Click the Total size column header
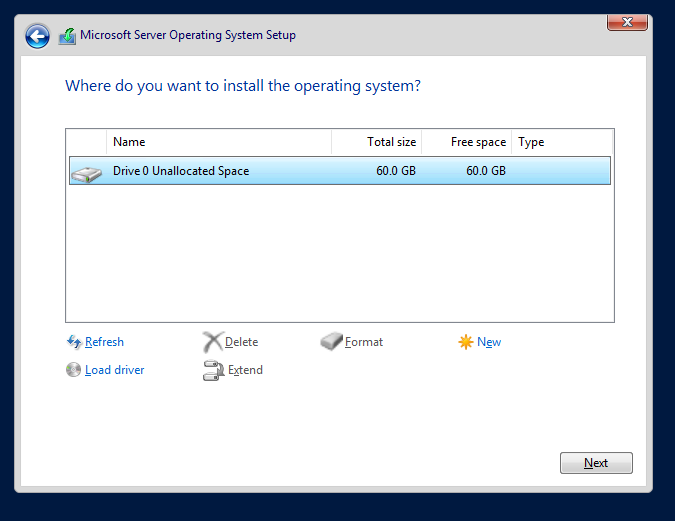Screen dimensions: 675x521 coord(376,142)
